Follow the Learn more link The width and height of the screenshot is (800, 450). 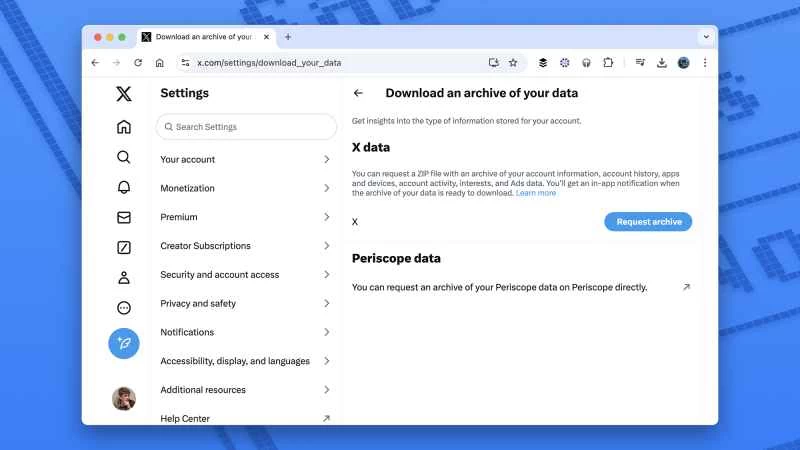(x=536, y=193)
